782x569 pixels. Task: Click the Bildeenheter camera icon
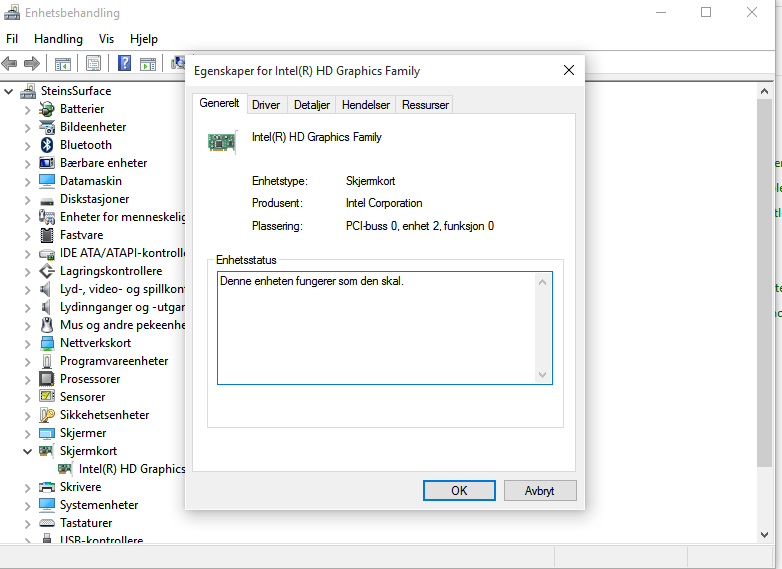point(47,127)
